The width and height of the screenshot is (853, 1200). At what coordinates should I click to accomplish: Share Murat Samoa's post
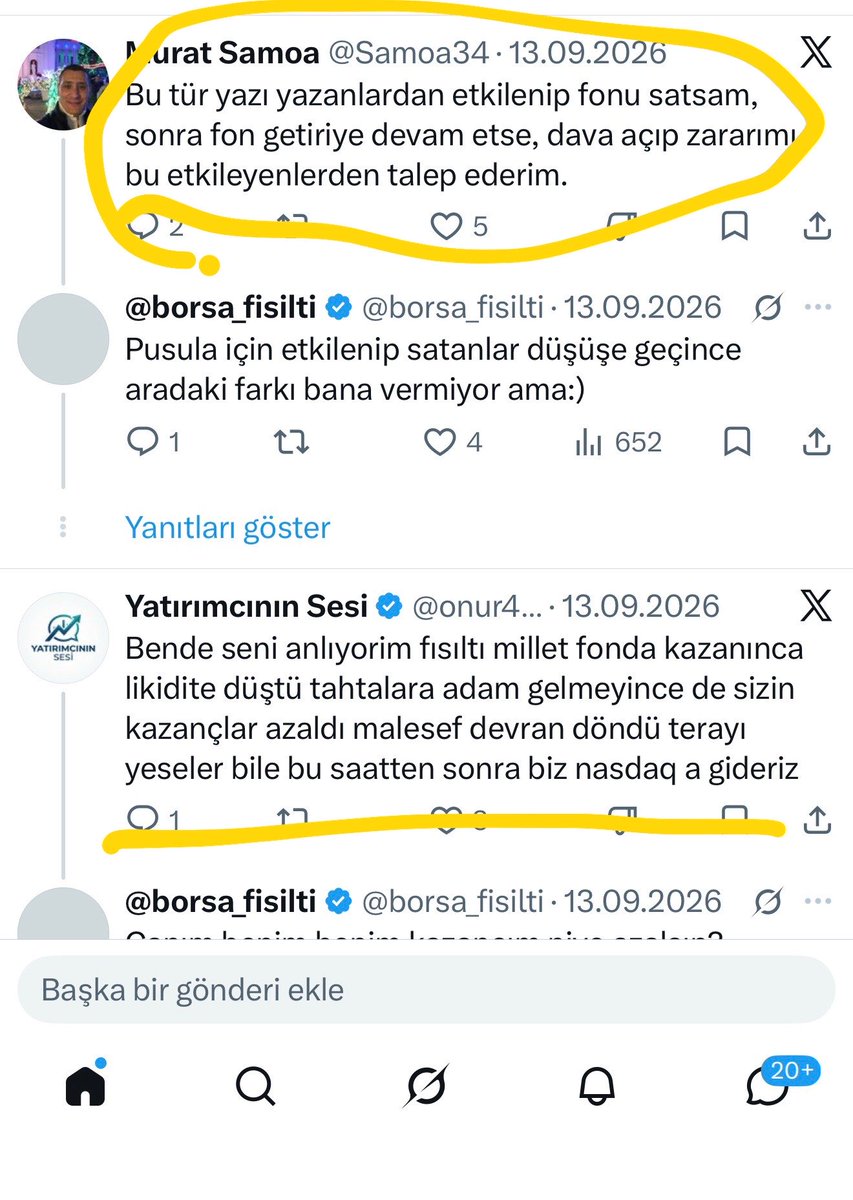tap(817, 227)
